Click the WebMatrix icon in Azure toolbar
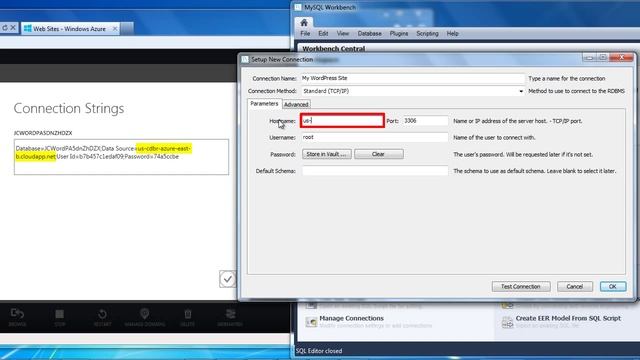This screenshot has width=640, height=360. pos(230,314)
